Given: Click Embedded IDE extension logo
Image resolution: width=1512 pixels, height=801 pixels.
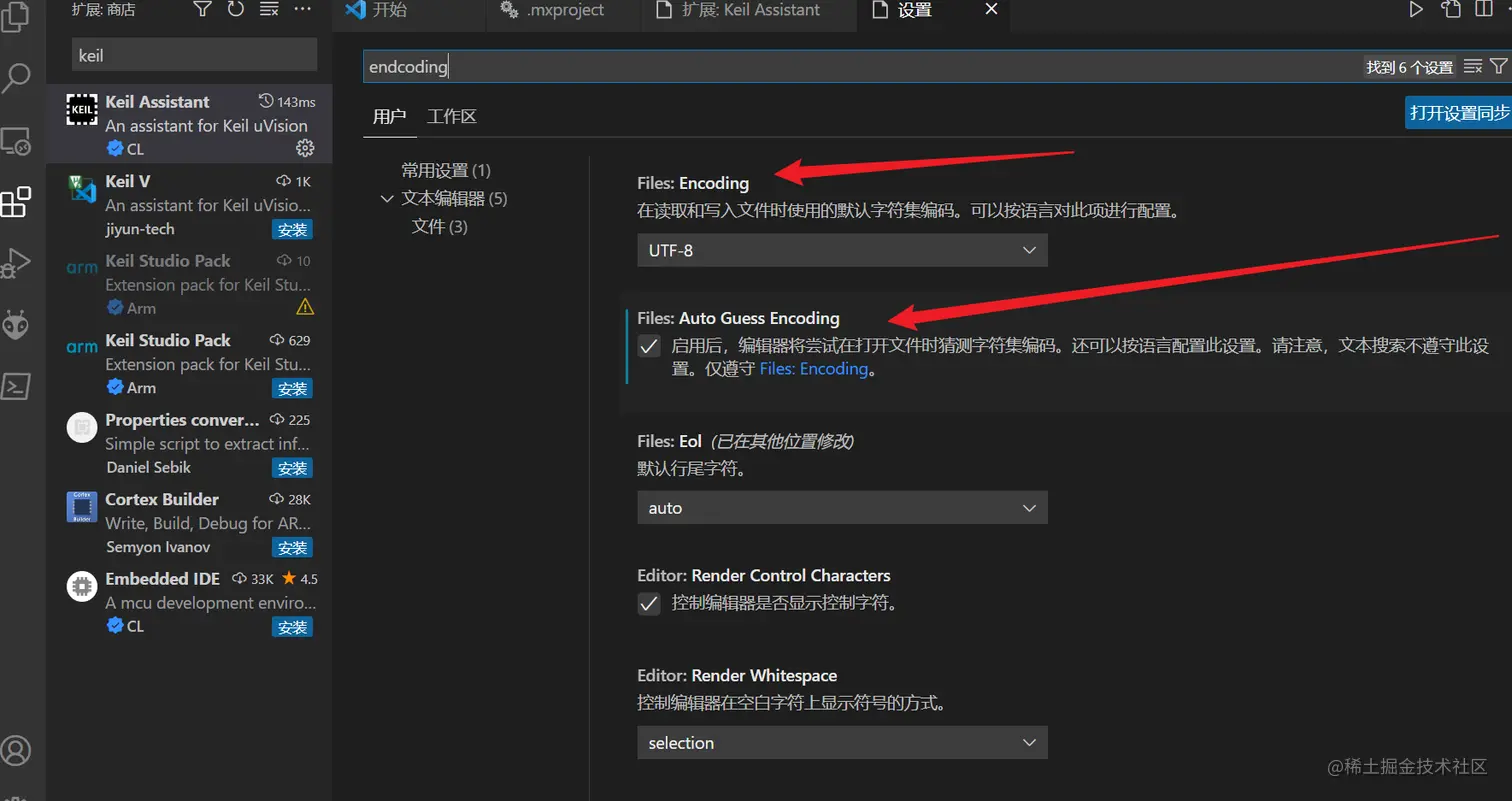Looking at the screenshot, I should click(x=82, y=586).
